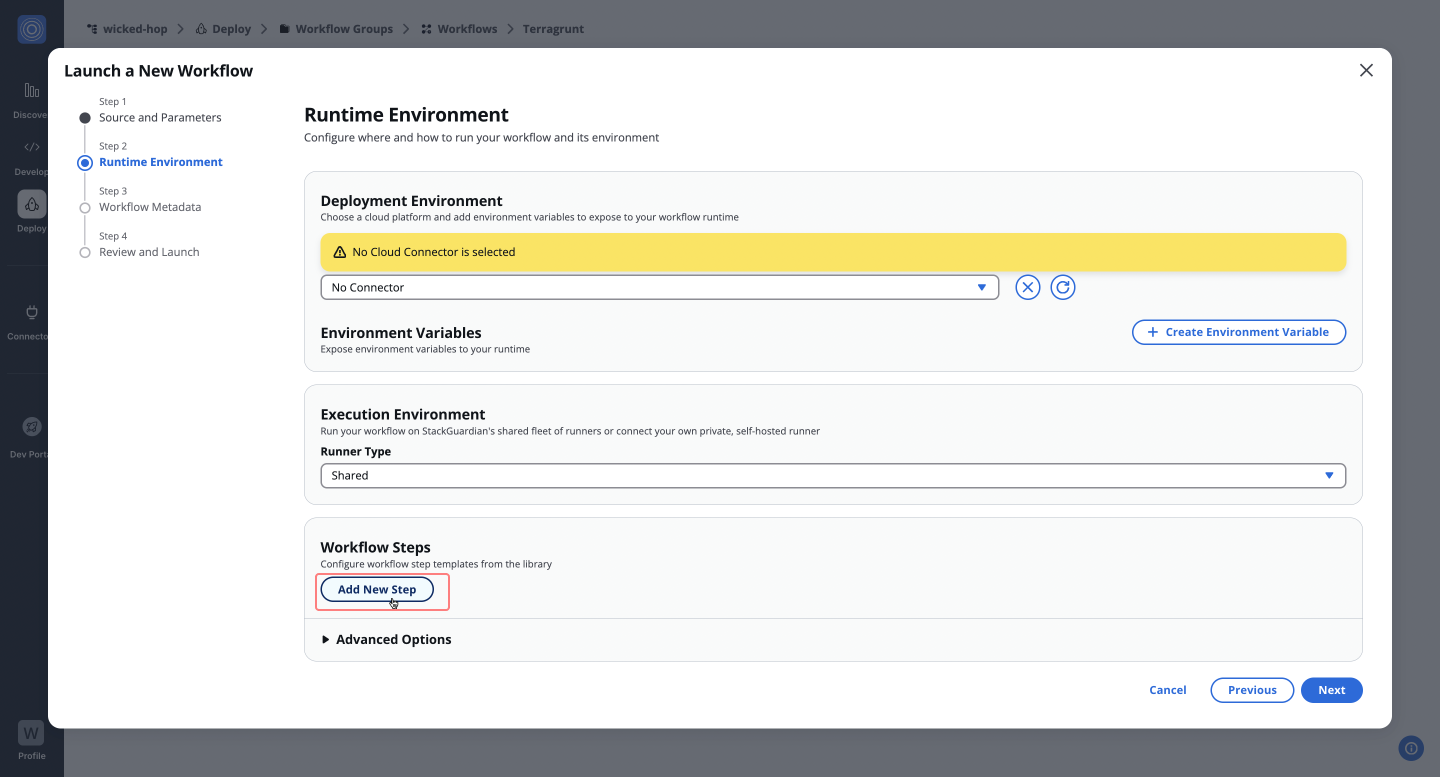The image size is (1440, 777).
Task: Click the info icon at bottom right
Action: click(x=1411, y=747)
